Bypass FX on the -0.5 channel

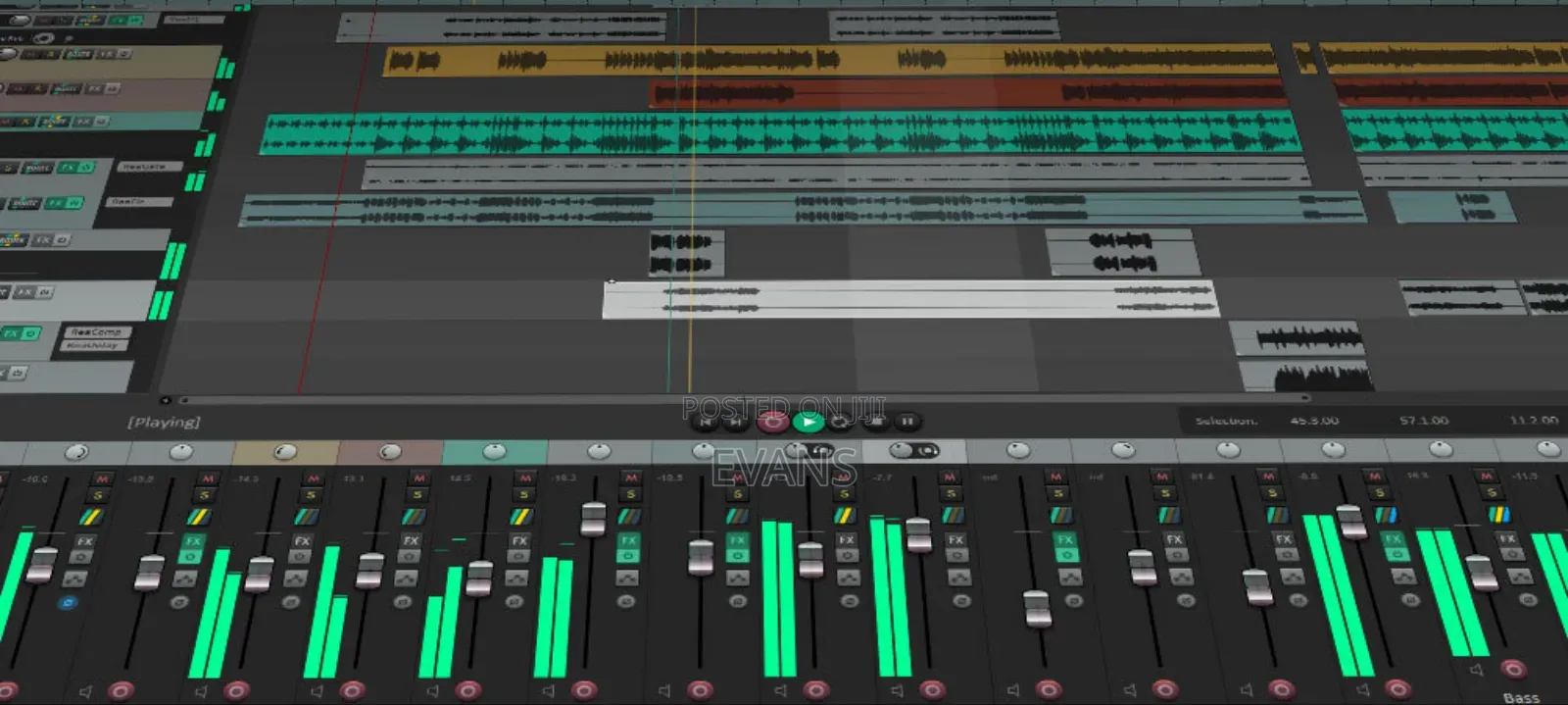[x=1397, y=554]
